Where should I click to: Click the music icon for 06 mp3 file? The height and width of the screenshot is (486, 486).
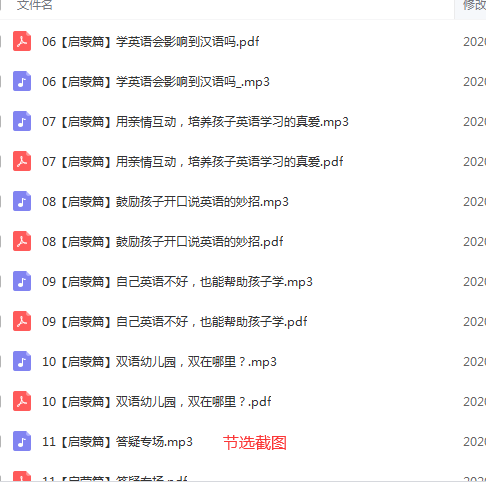pos(22,81)
